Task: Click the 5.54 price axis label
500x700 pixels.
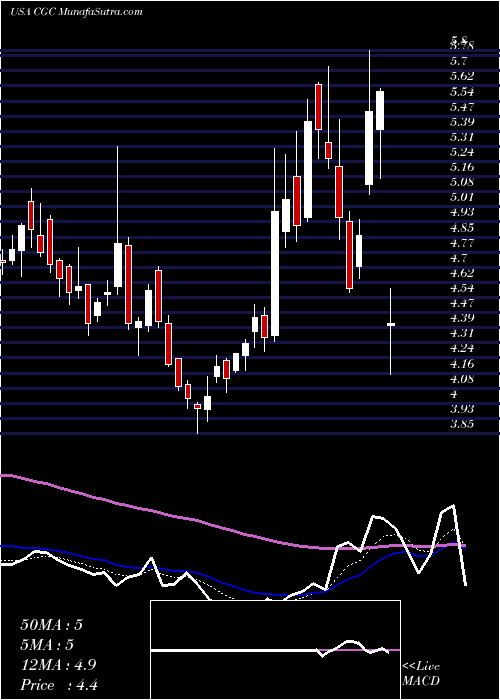Action: coord(462,92)
